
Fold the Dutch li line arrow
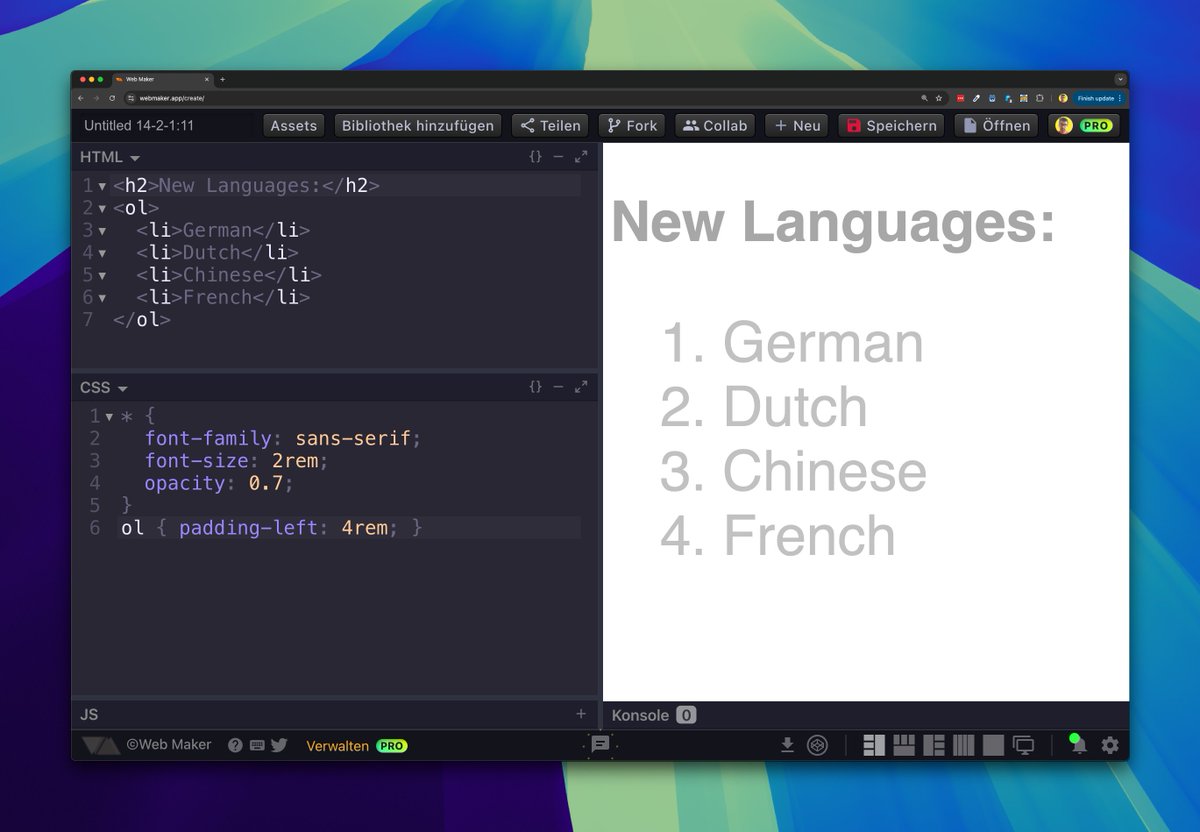click(102, 253)
